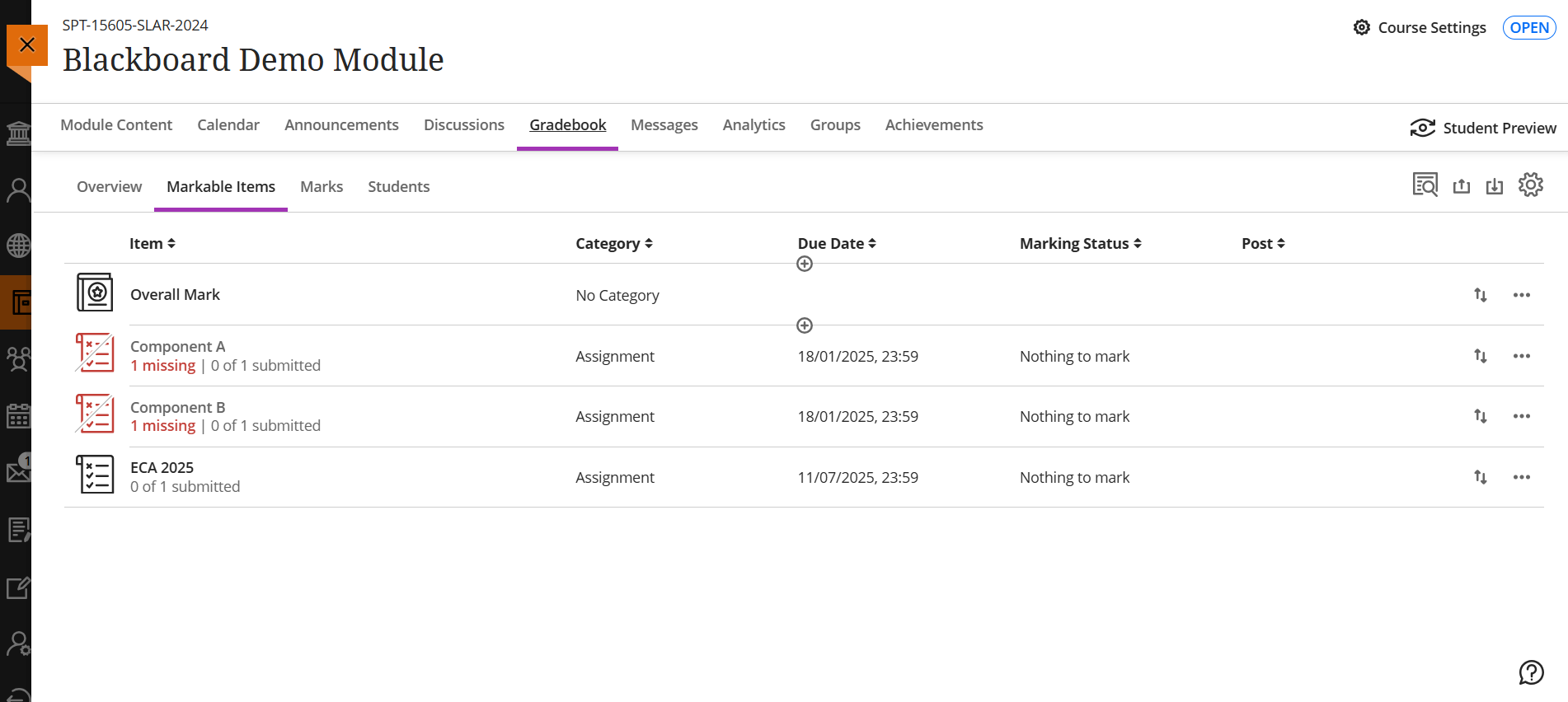Select the Gradebook tab
Image resolution: width=1568 pixels, height=702 pixels.
[567, 124]
